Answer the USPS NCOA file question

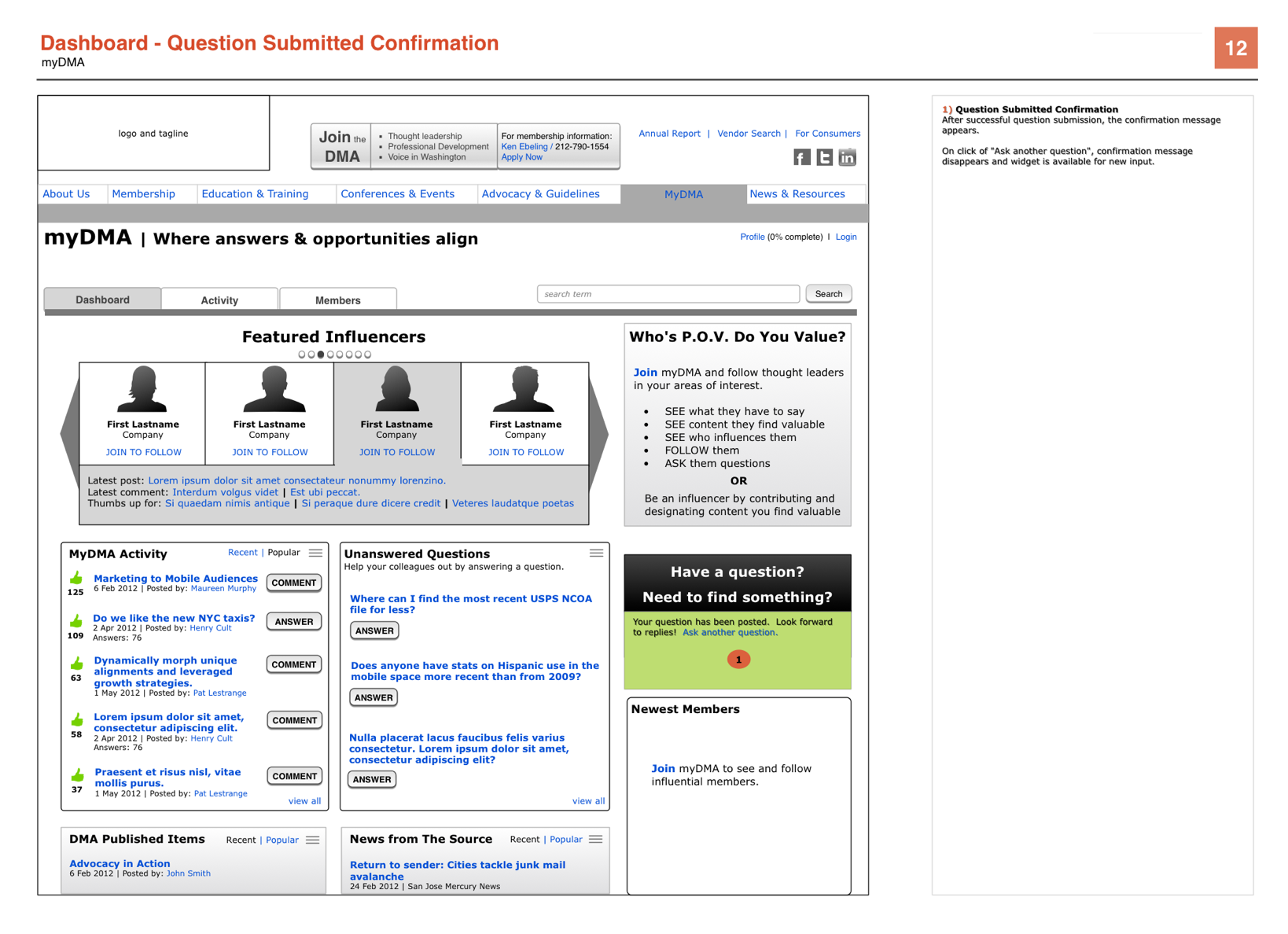pyautogui.click(x=374, y=631)
